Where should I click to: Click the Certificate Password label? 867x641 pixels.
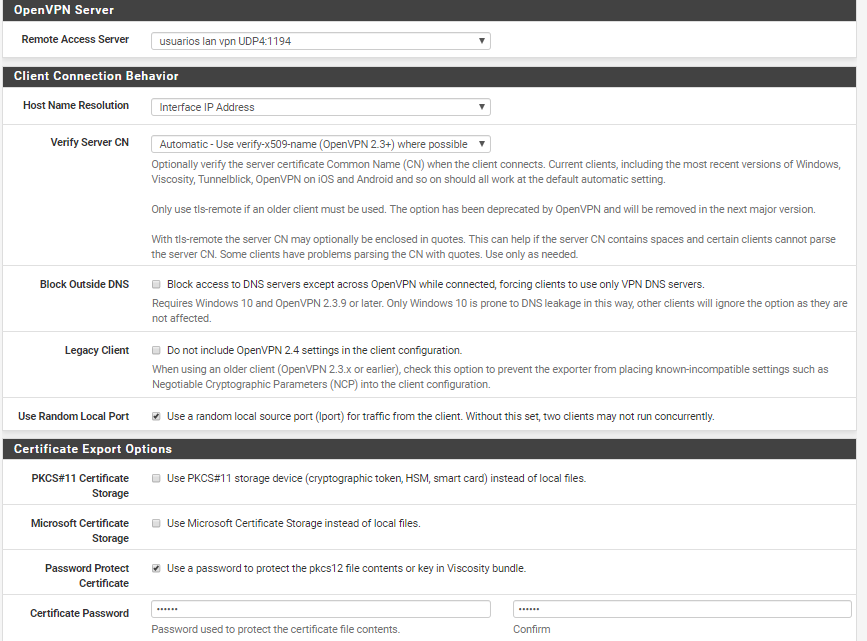pyautogui.click(x=80, y=613)
